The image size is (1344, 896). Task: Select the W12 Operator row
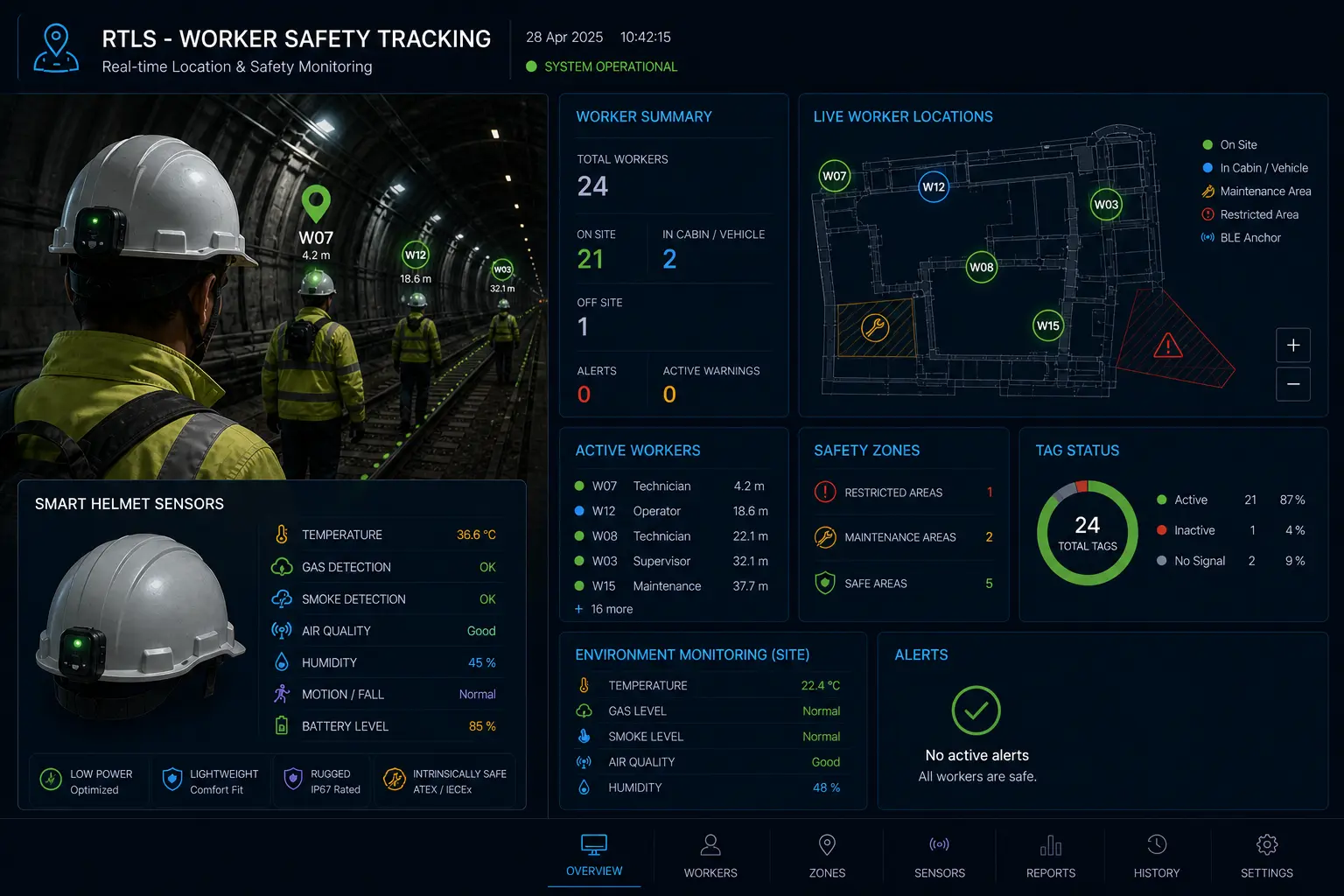(x=671, y=511)
